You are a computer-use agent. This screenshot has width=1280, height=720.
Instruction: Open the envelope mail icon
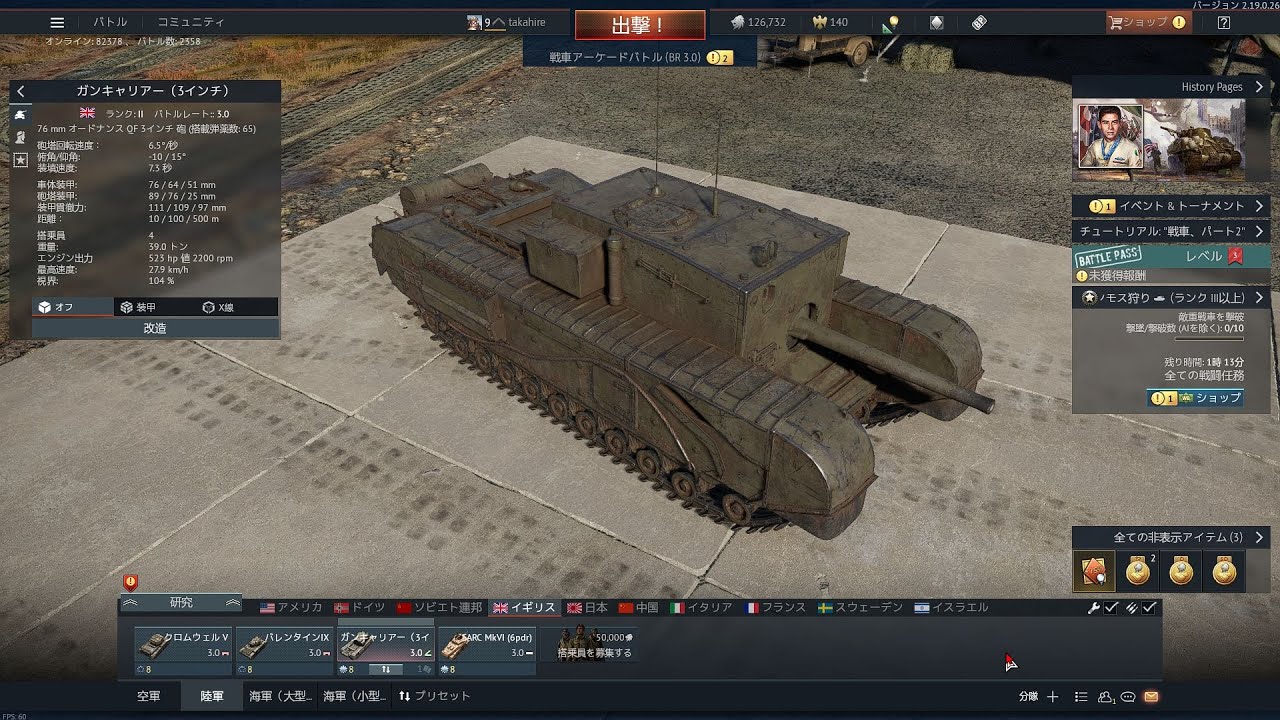click(x=1151, y=697)
